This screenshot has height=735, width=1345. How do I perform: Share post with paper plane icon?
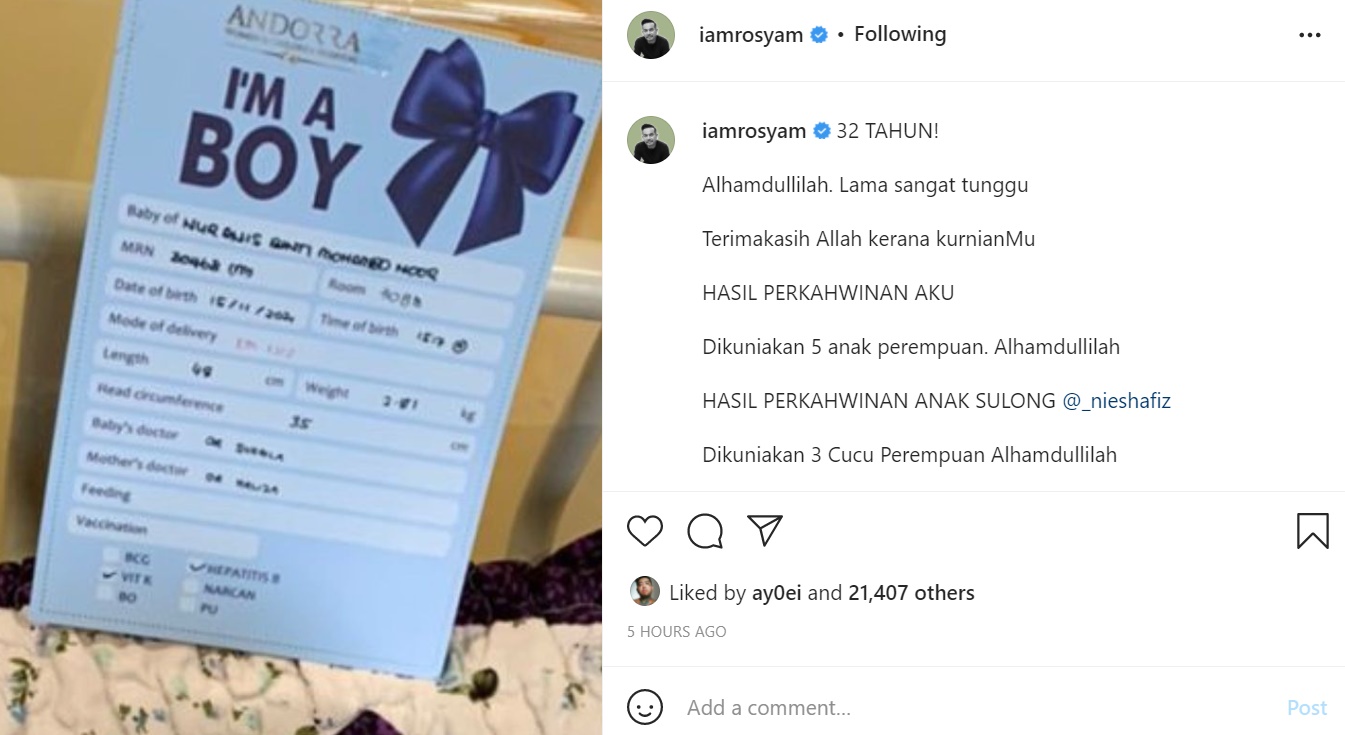tap(765, 531)
